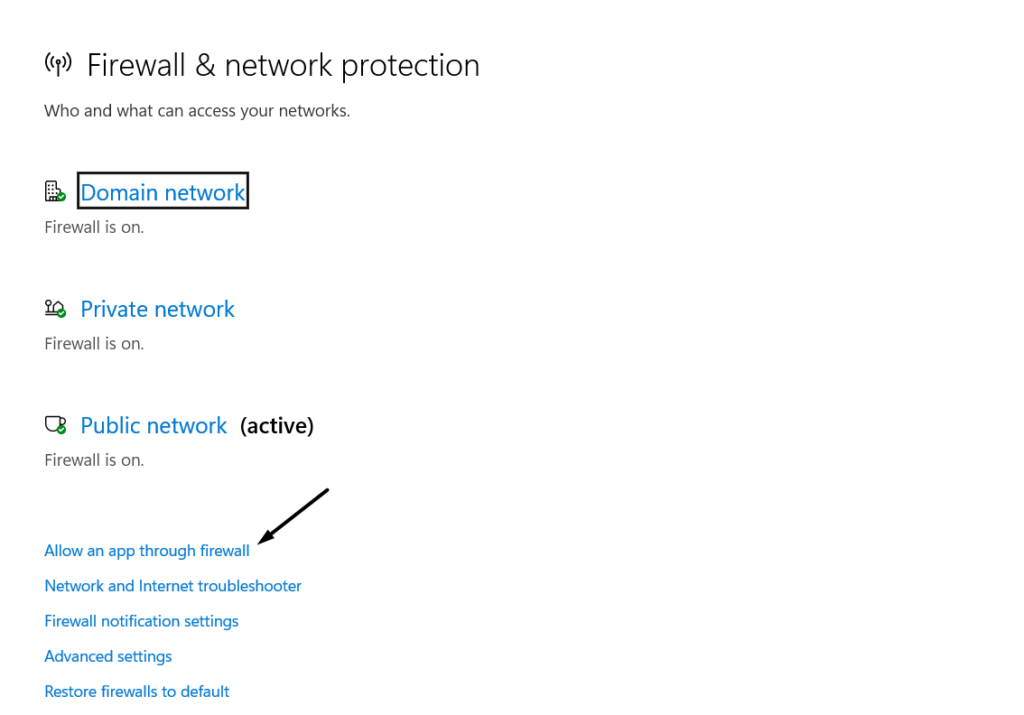This screenshot has width=1024, height=715.
Task: Click "Firewall is on" status under Private network
Action: pos(94,344)
